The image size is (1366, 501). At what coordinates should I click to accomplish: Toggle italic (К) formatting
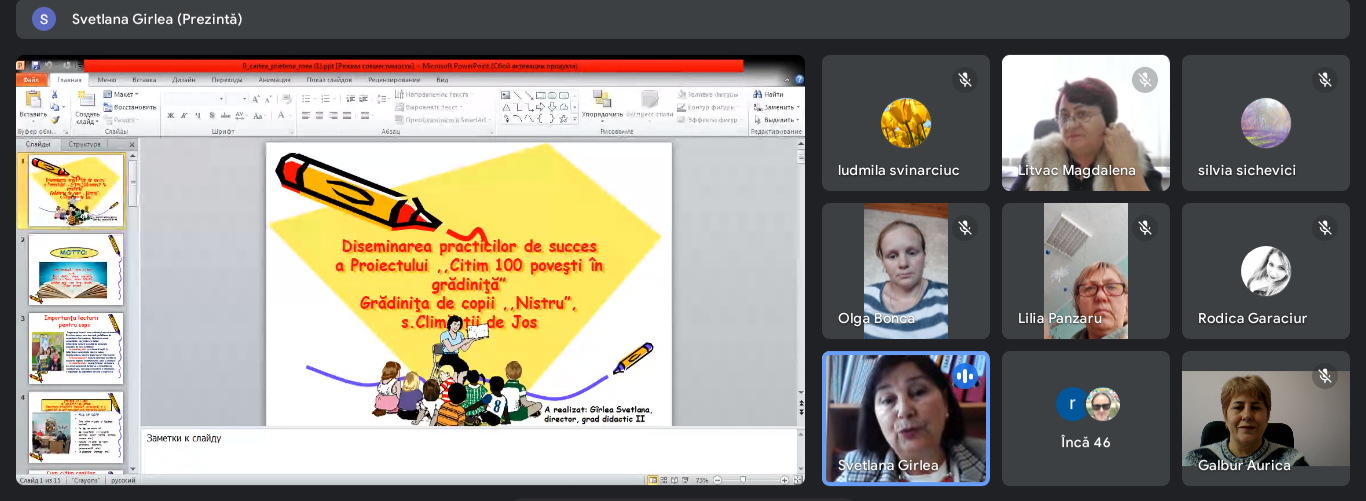[184, 116]
